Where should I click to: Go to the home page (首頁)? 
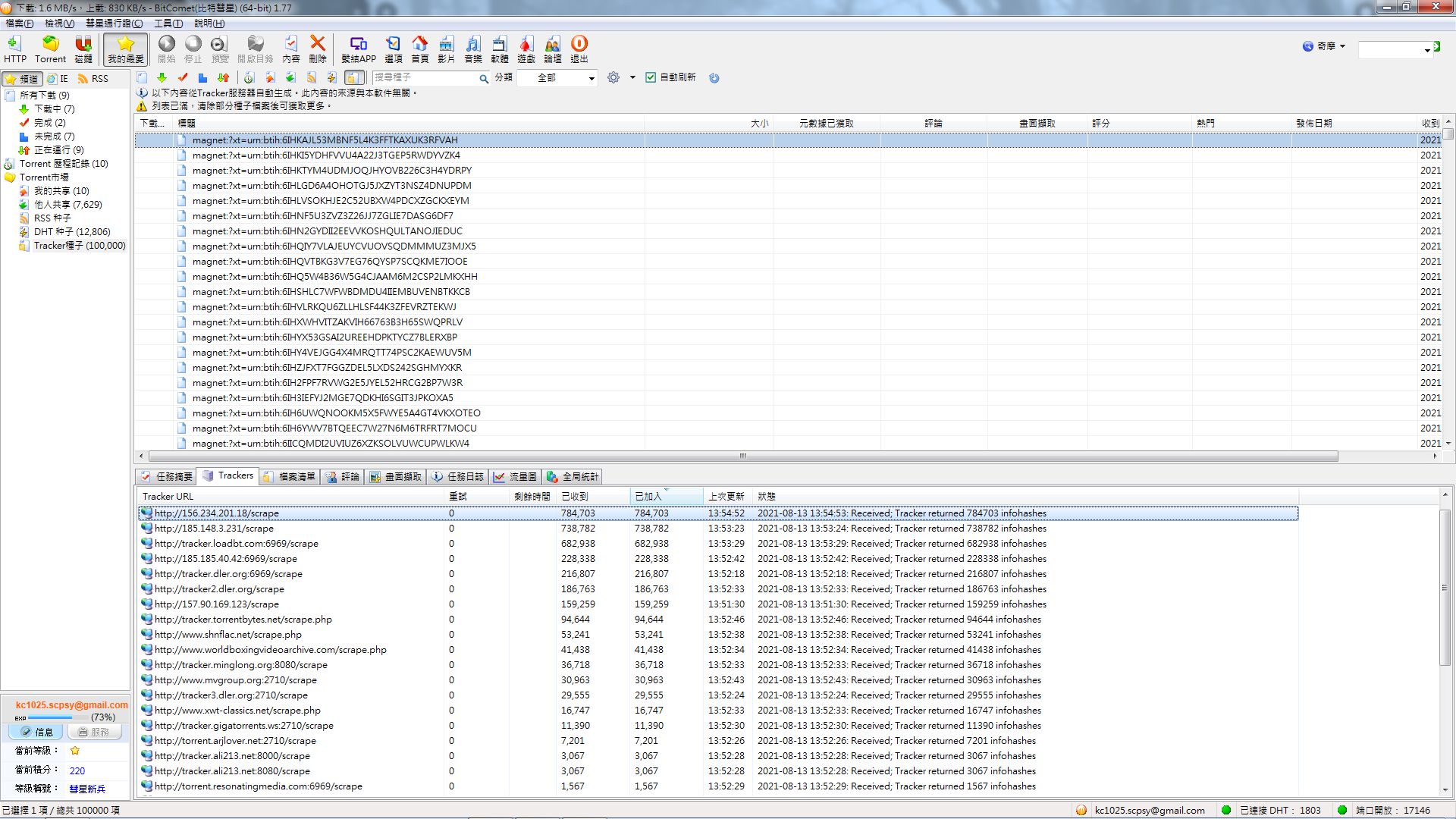[x=420, y=49]
